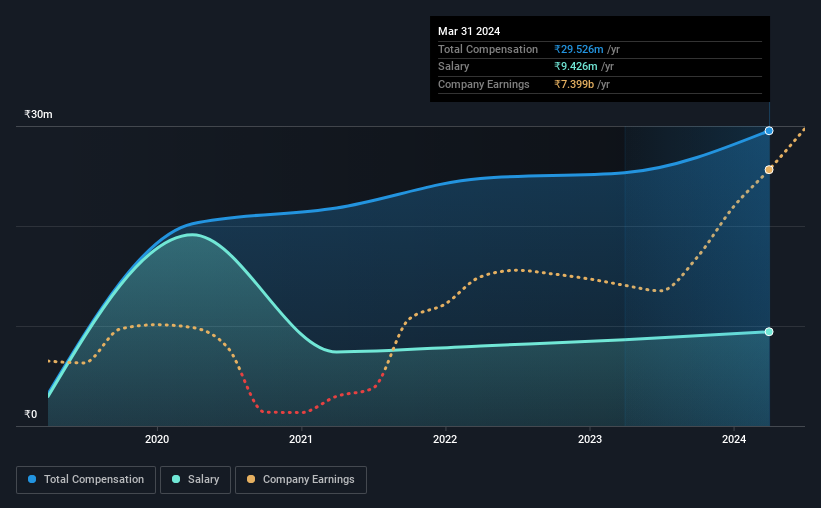The height and width of the screenshot is (508, 821).
Task: Click the 2022 x-axis label
Action: (445, 439)
